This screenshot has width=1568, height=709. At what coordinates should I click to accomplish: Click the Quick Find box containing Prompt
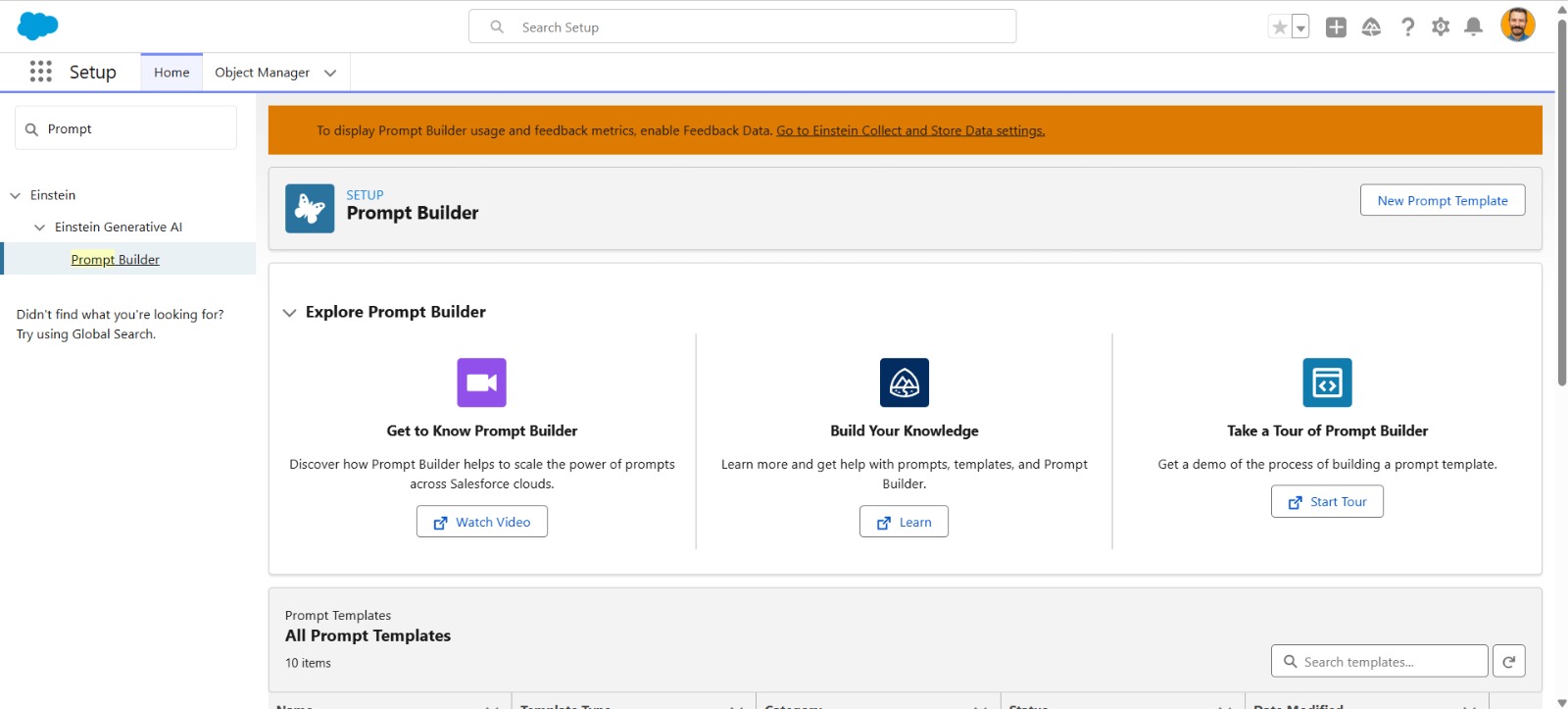click(x=125, y=128)
